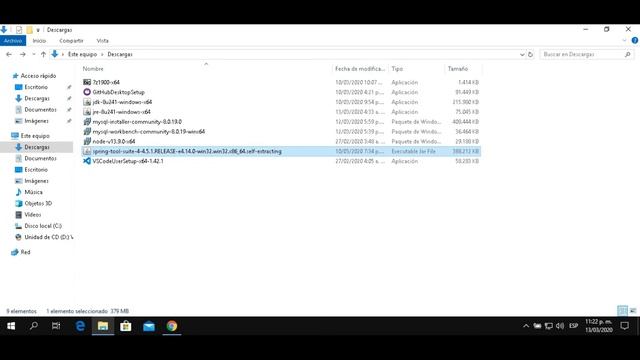Screen dimensions: 640x360
Task: Sort by 'Fecha de modifica...' column header
Action: pos(360,69)
